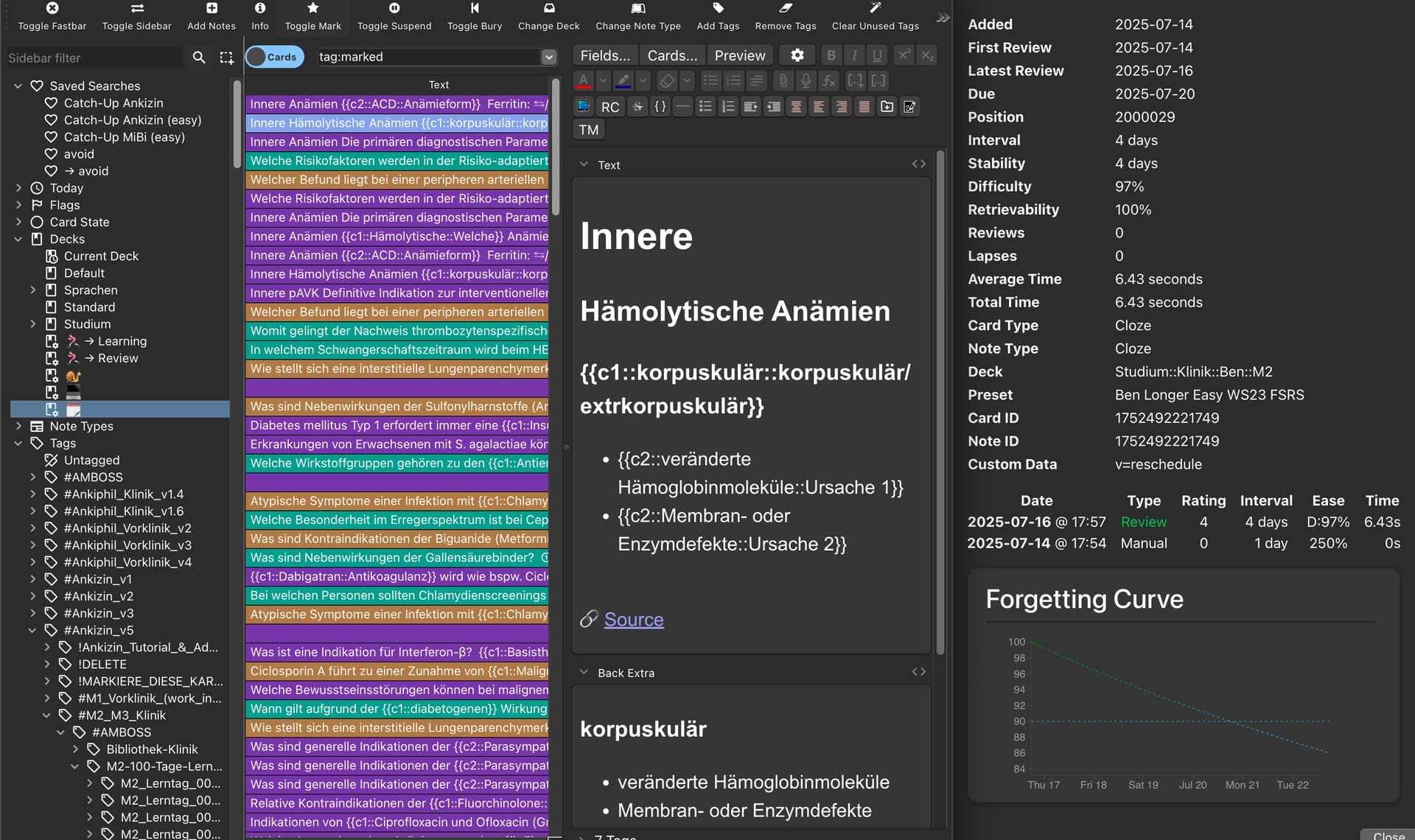Viewport: 1415px width, 840px height.
Task: Open the fx equations menu
Action: point(829,81)
